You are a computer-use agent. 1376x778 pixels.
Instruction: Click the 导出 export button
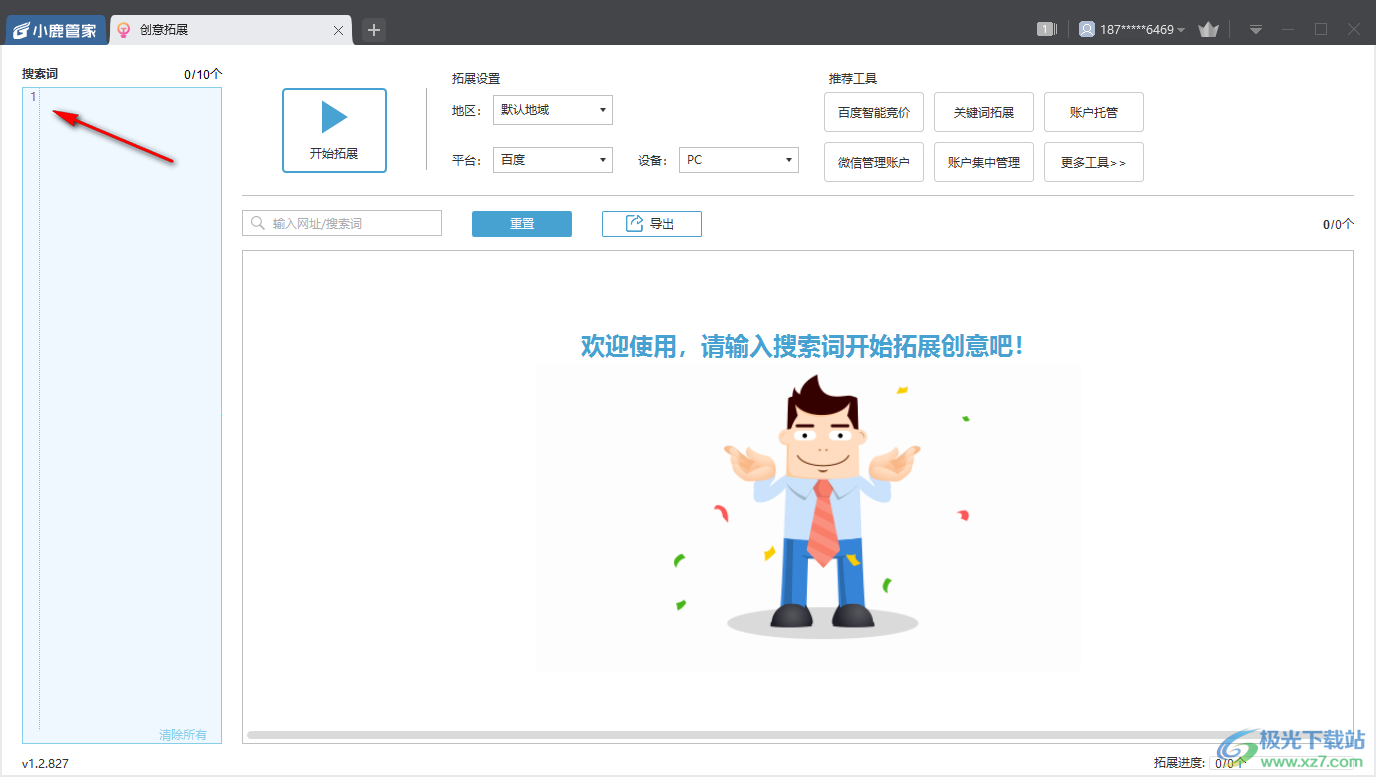pos(652,224)
